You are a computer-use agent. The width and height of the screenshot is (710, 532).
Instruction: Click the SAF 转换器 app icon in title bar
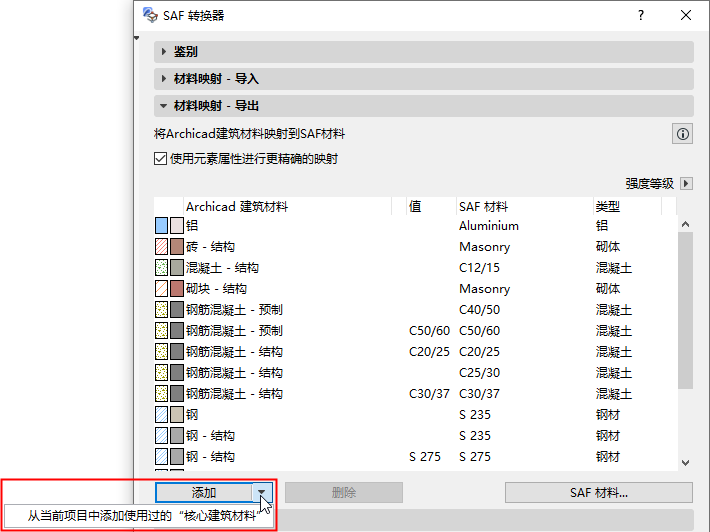(150, 15)
